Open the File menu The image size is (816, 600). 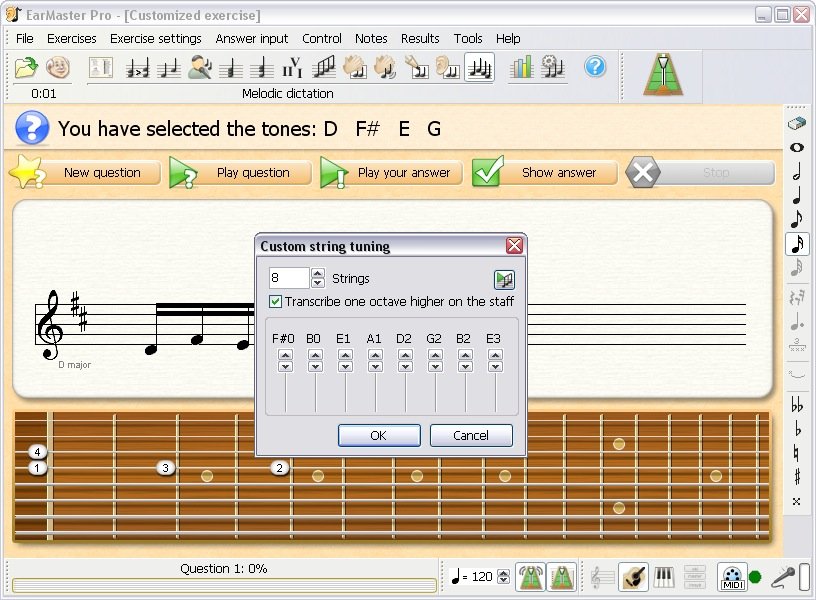point(24,39)
